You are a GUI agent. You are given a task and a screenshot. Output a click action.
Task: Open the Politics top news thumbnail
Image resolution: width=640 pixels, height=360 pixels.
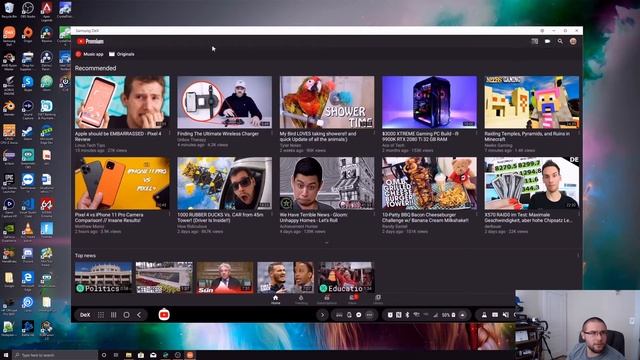tap(104, 278)
